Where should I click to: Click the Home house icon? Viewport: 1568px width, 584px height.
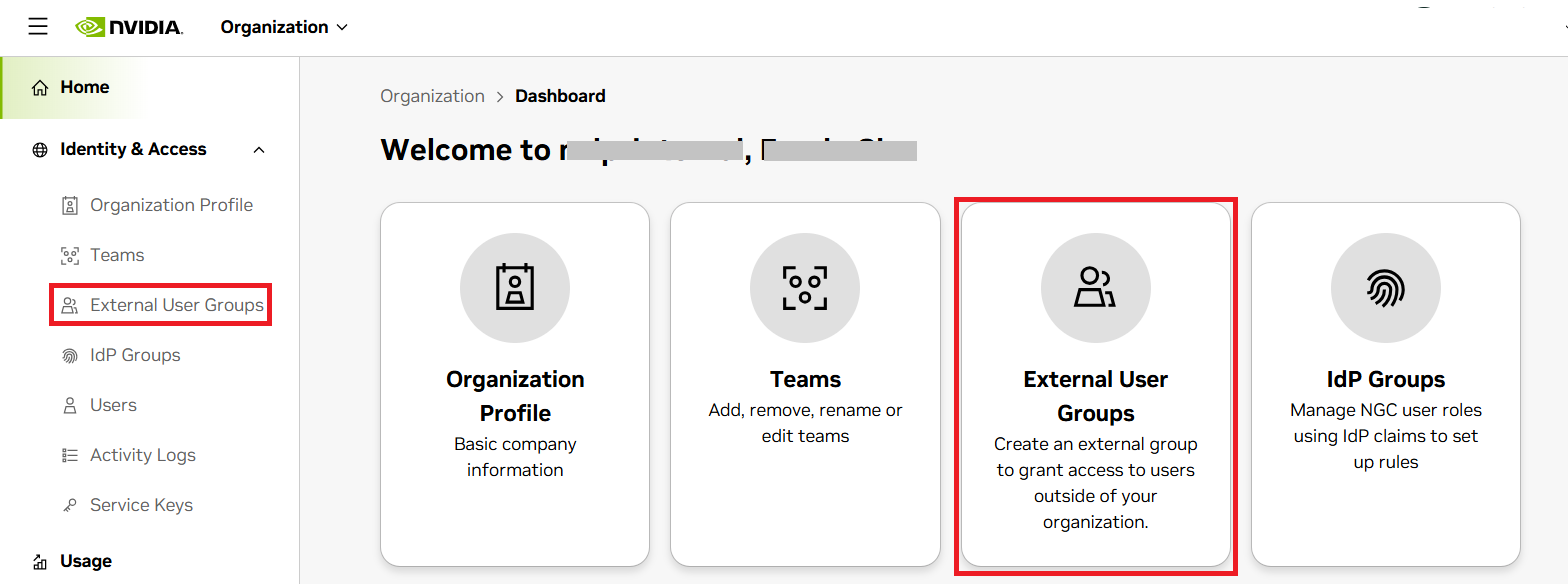click(40, 88)
